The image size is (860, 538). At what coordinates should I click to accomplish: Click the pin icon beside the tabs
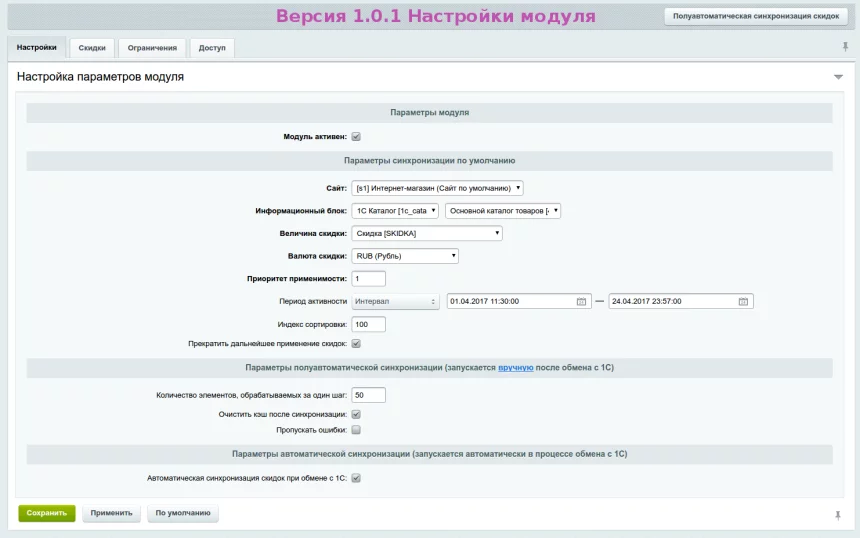(x=845, y=47)
